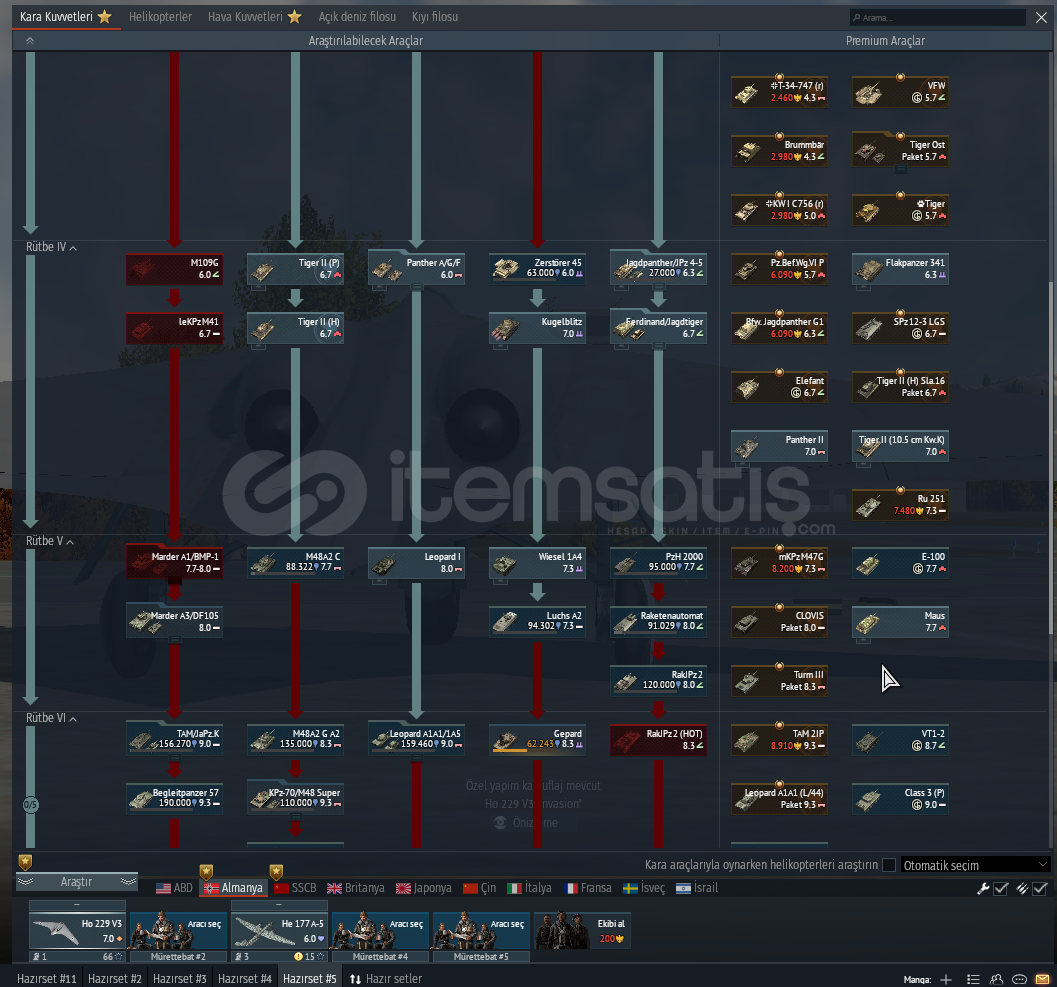Open the Hava Kuvvetleri tab
Viewport: 1057px width, 987px height.
[254, 17]
